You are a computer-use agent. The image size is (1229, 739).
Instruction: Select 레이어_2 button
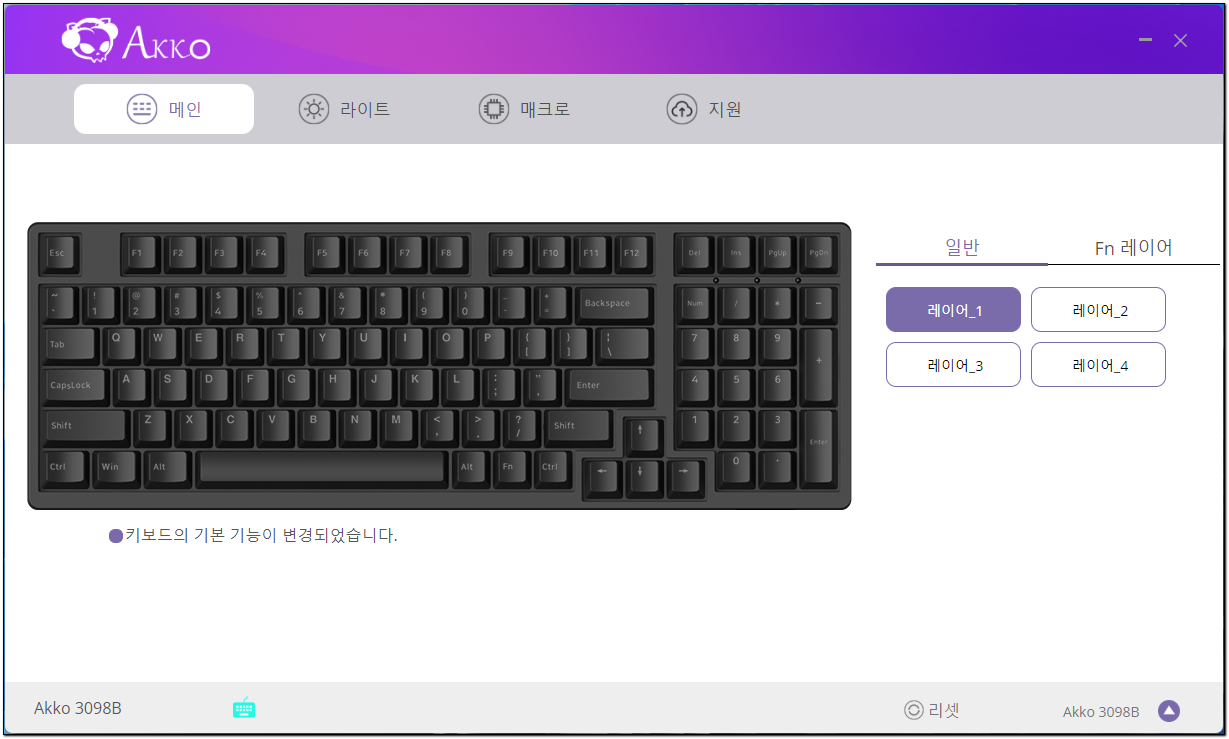1098,310
